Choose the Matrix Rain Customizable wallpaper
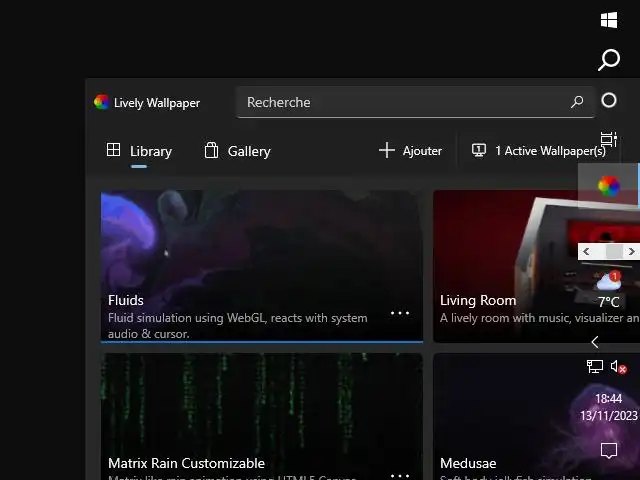Viewport: 640px width, 480px height. pos(262,416)
